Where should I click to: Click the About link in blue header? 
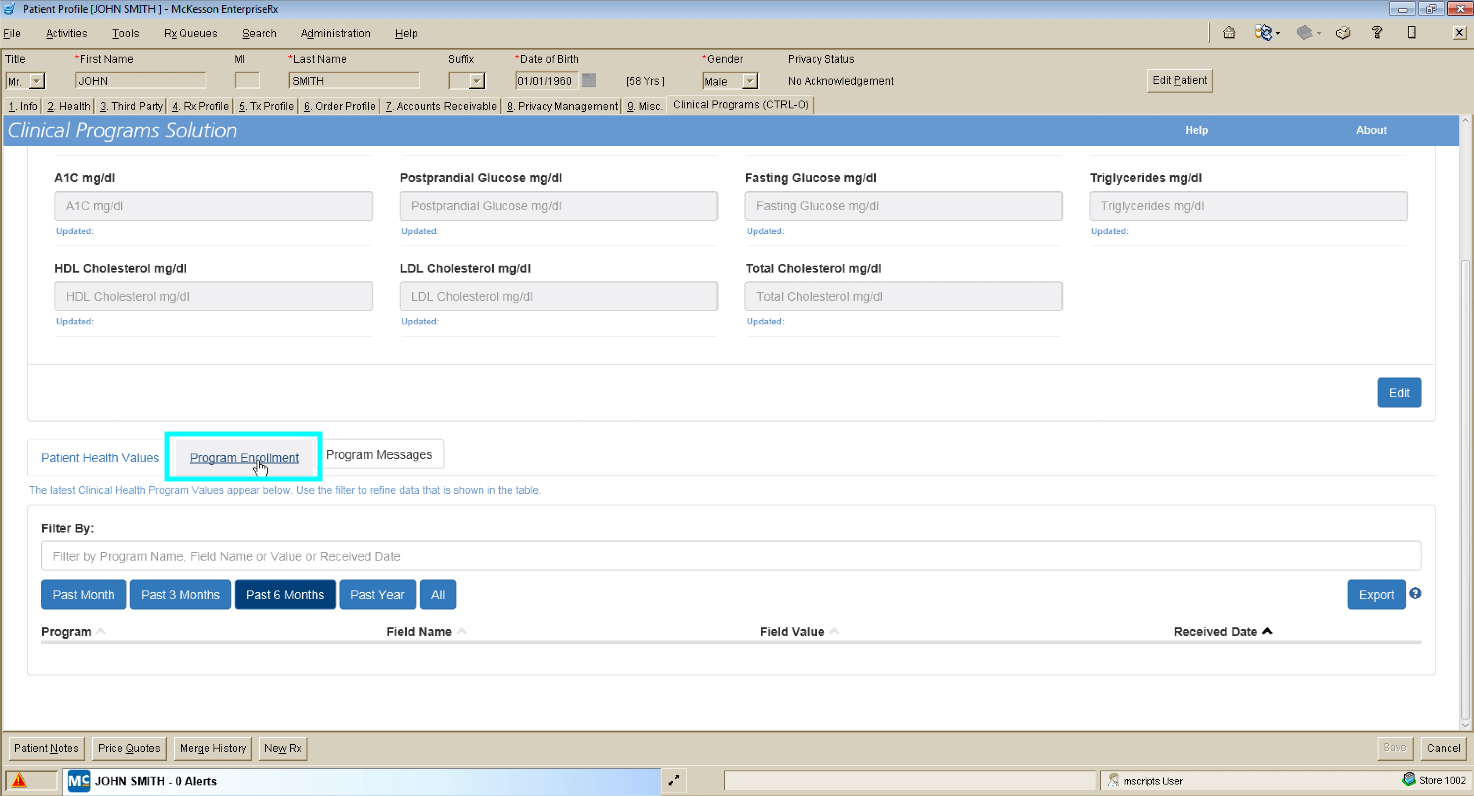point(1371,130)
